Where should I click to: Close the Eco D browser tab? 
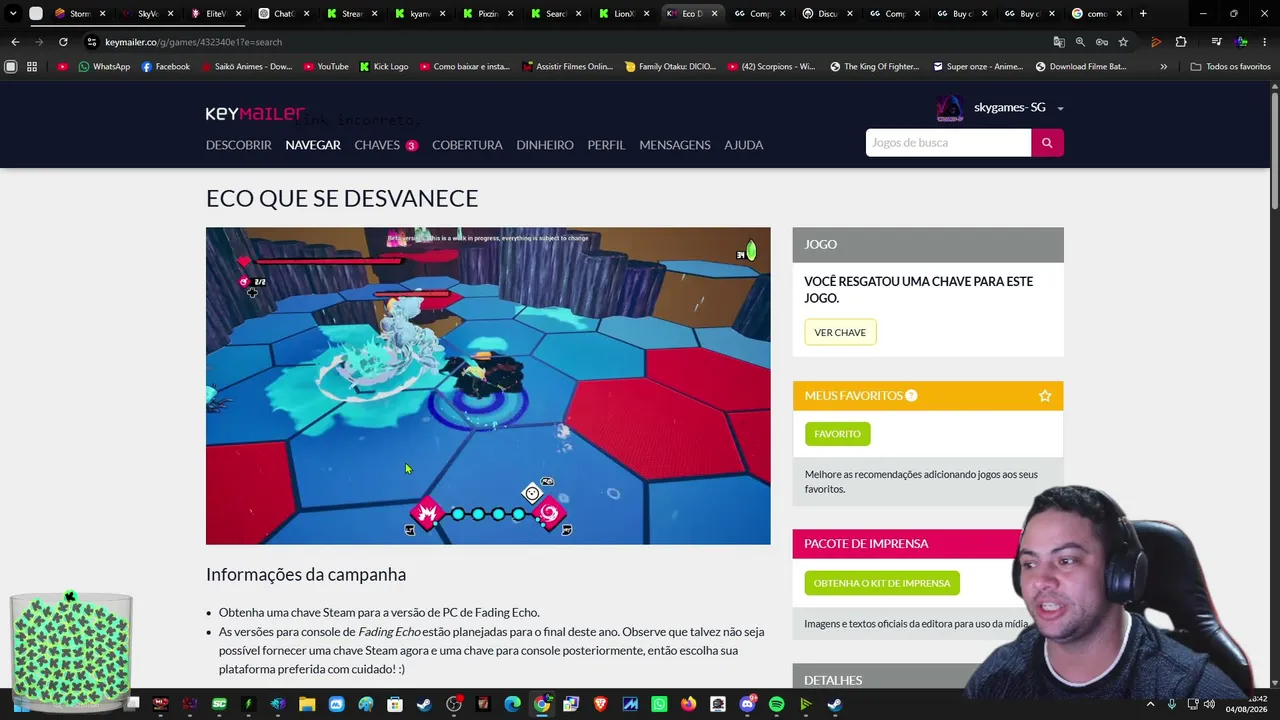[x=714, y=14]
